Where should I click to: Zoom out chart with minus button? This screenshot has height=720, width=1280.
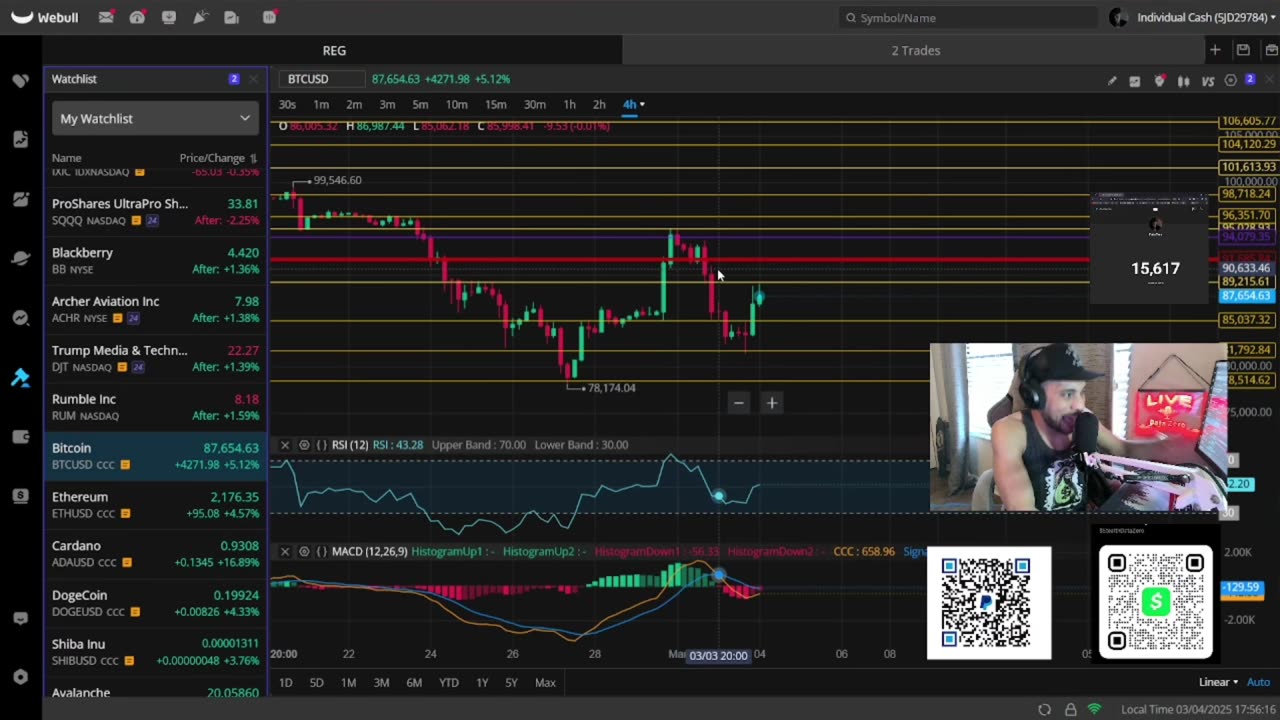pyautogui.click(x=739, y=403)
